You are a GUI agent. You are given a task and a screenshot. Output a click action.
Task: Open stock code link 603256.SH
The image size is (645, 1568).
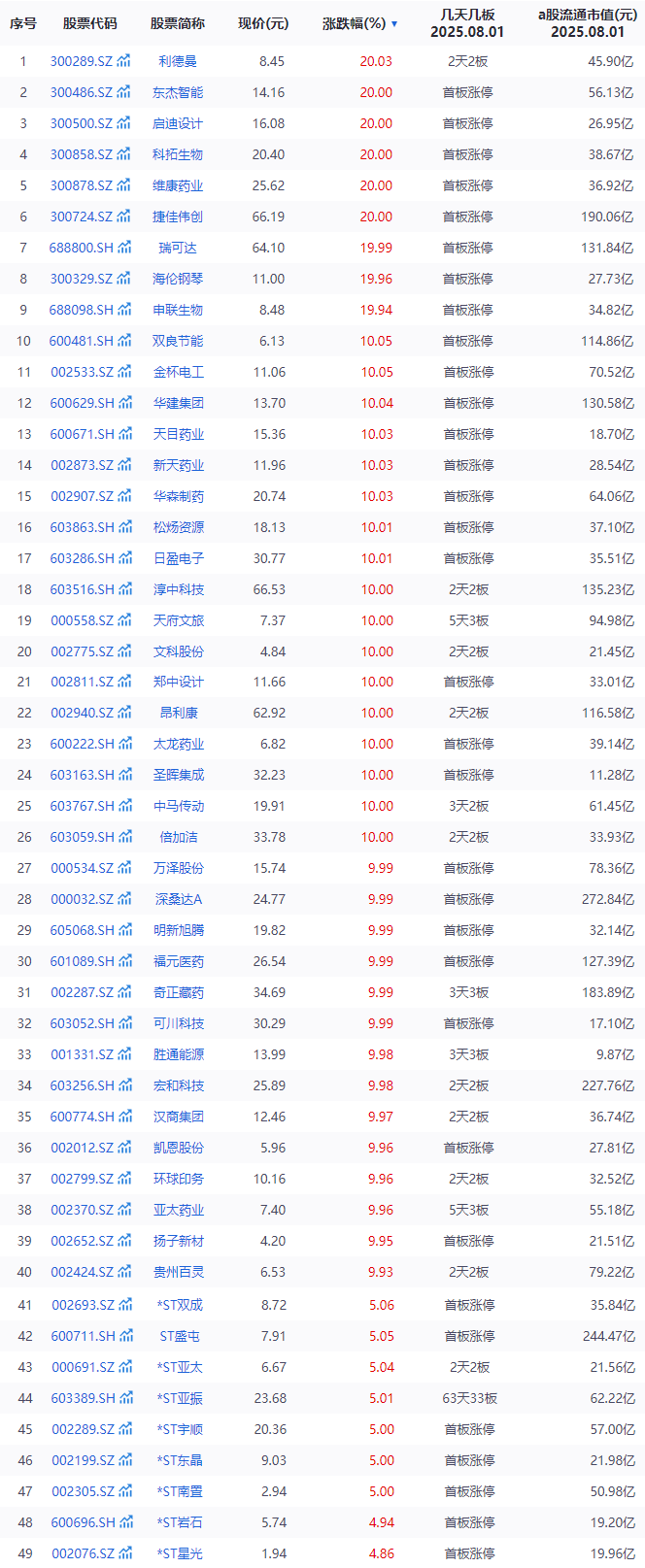tap(82, 1085)
